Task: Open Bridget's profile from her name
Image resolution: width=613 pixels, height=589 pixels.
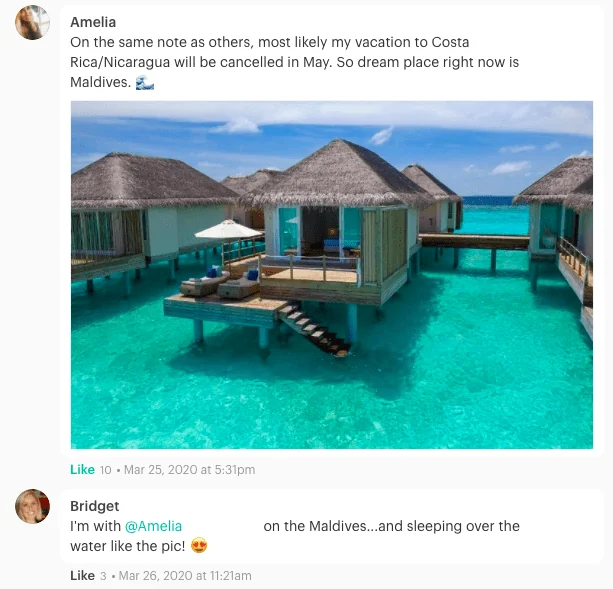Action: click(94, 506)
